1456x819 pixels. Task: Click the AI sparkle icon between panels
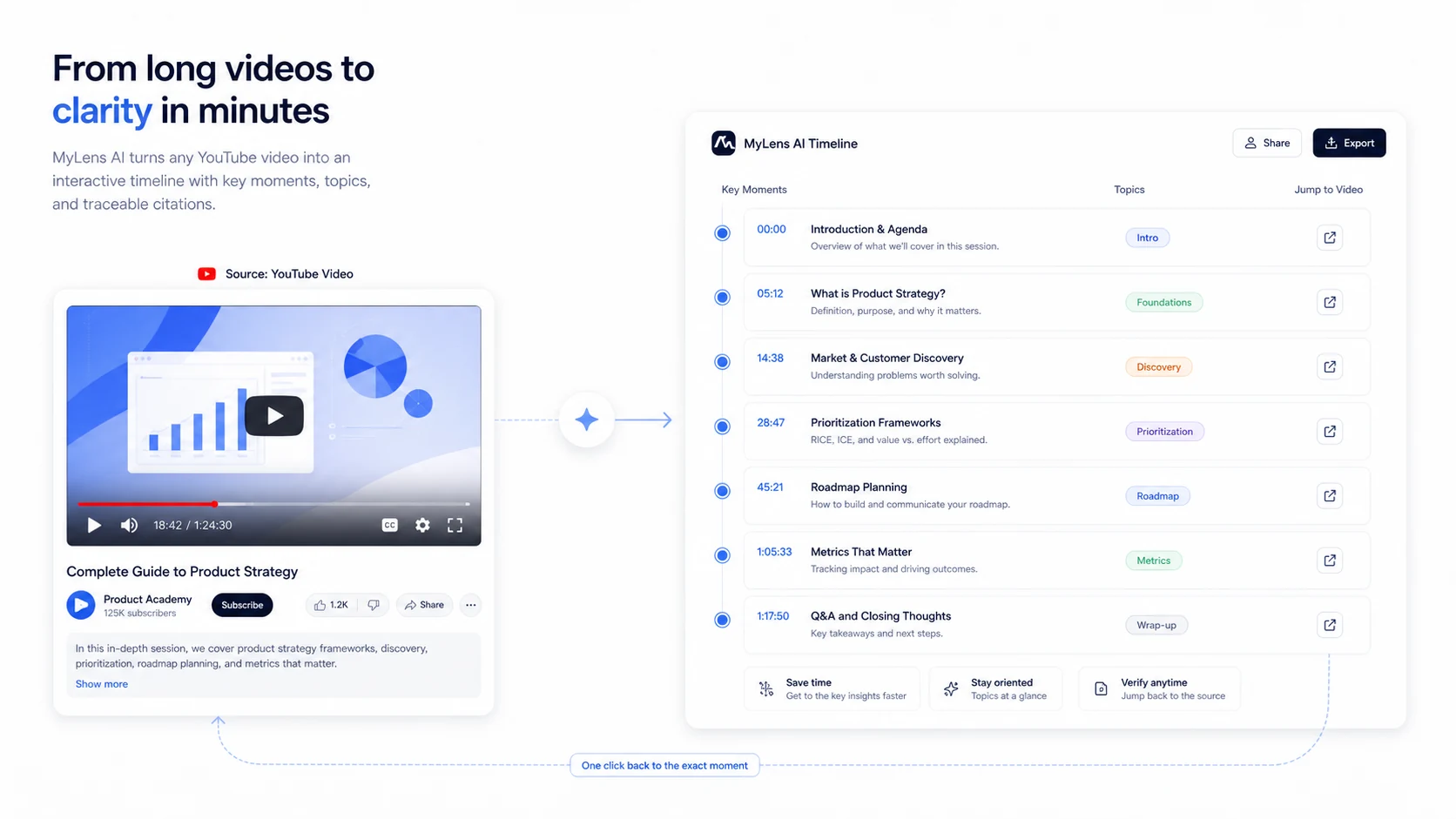(586, 420)
